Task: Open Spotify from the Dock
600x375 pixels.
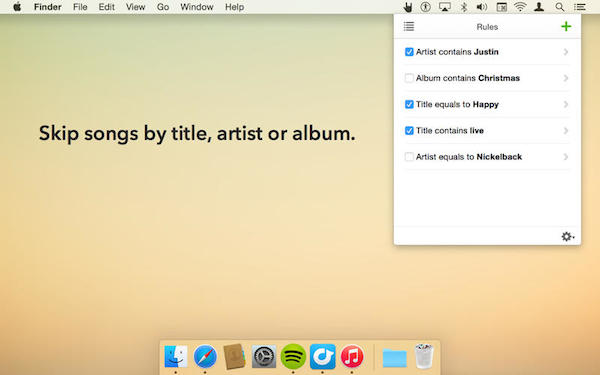Action: 293,357
